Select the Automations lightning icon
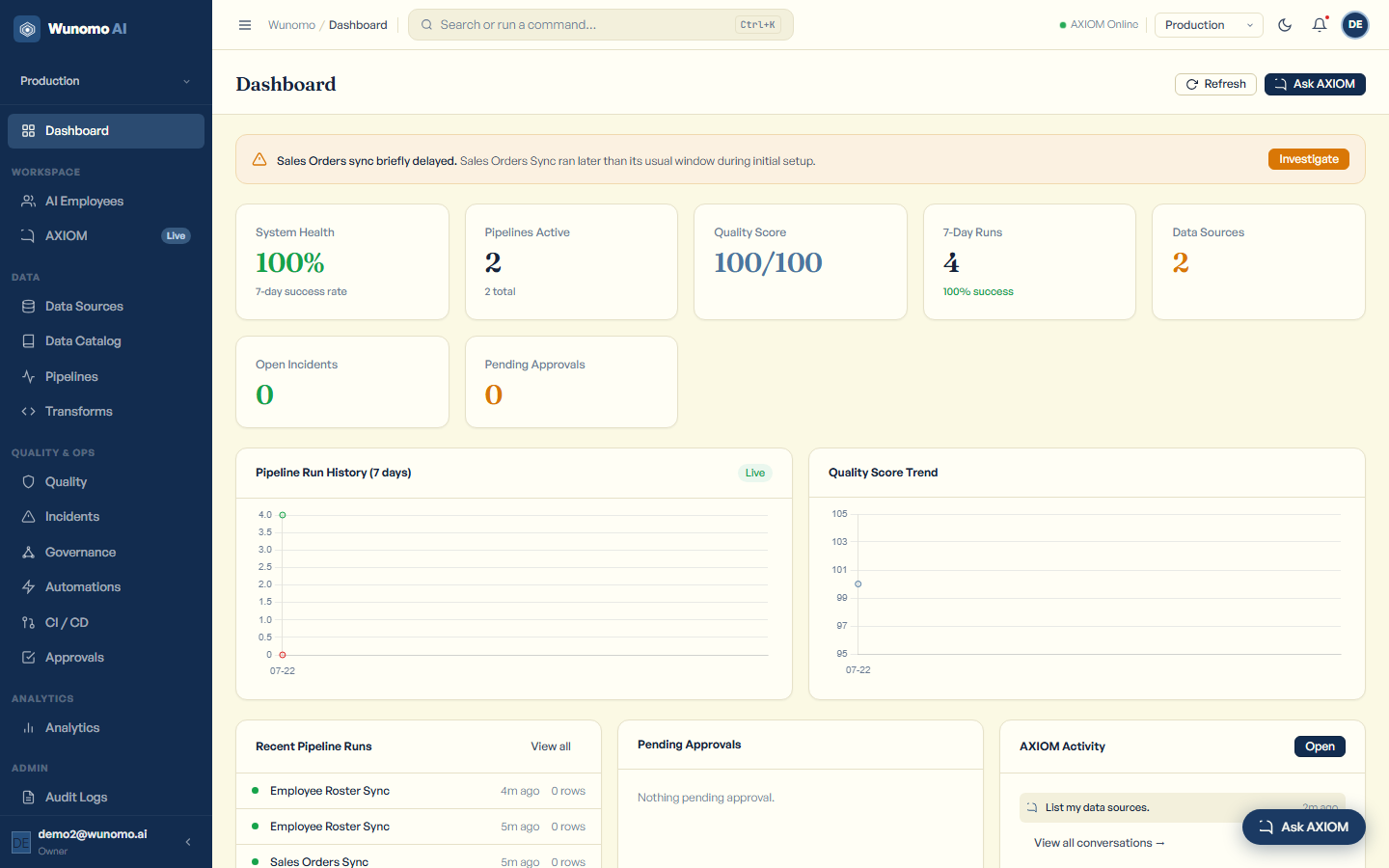 coord(29,587)
